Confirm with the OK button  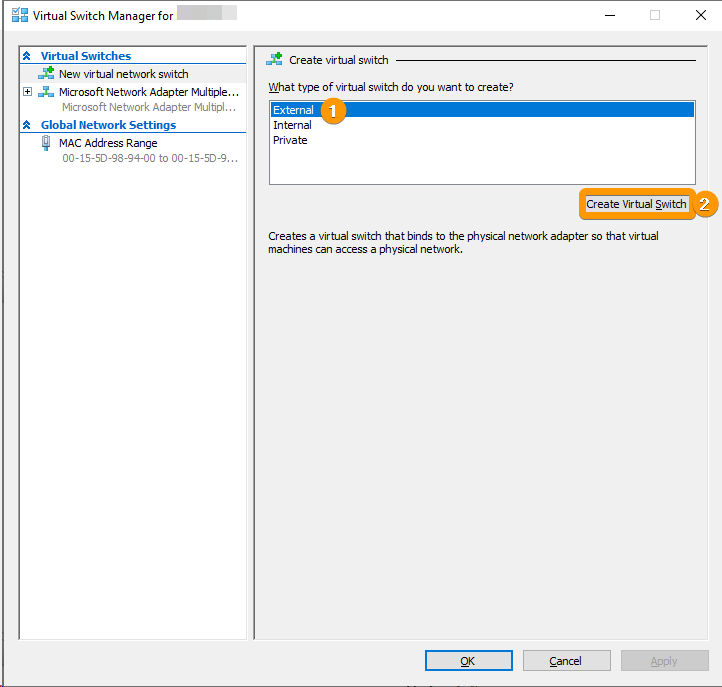point(468,661)
